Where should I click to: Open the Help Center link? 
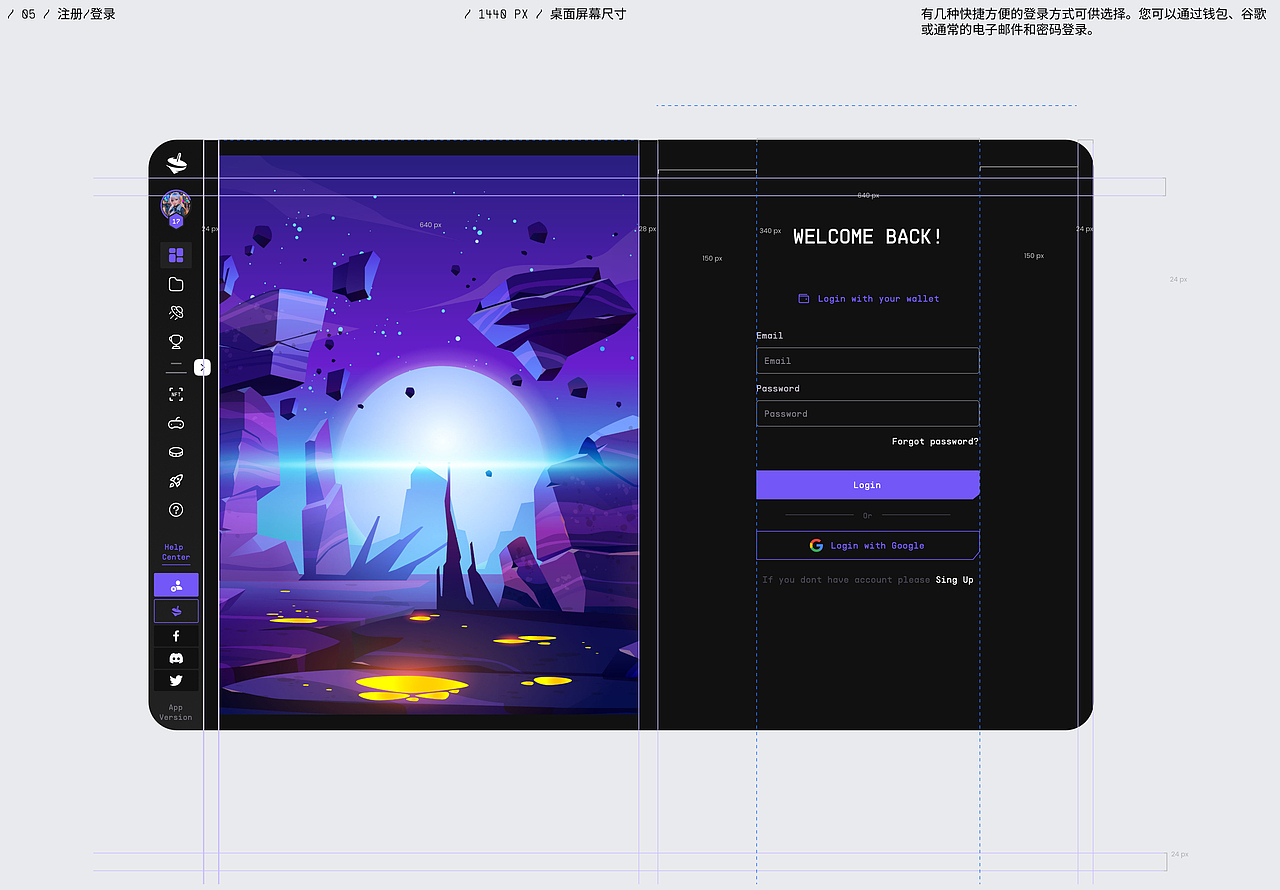pyautogui.click(x=175, y=552)
